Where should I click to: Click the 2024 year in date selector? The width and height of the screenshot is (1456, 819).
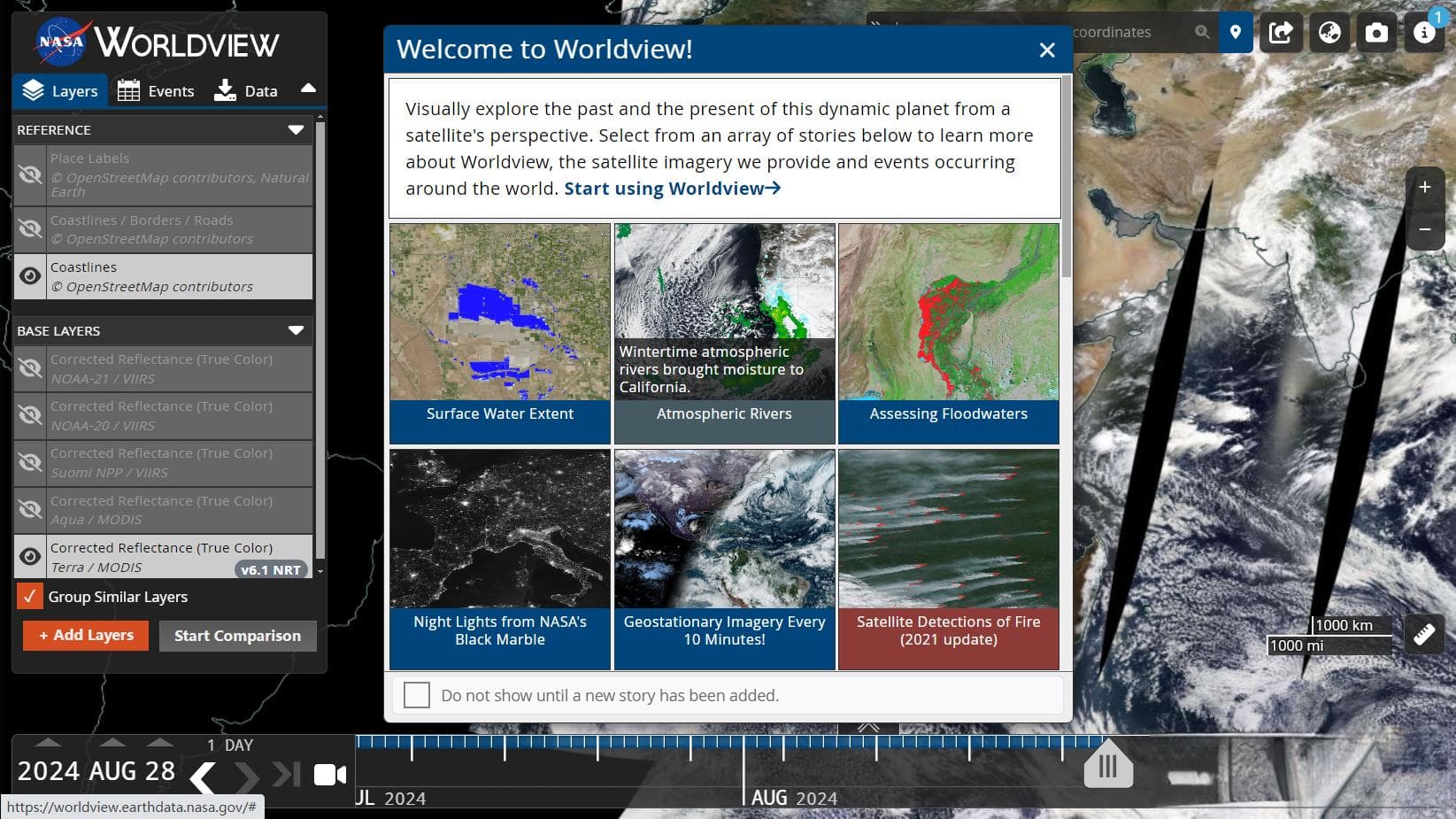[49, 771]
